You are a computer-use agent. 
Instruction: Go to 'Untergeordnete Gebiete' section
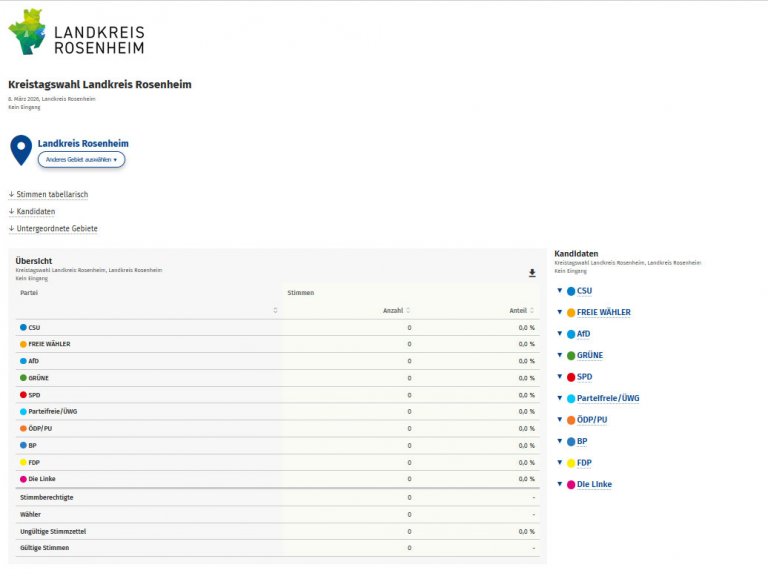click(x=56, y=229)
